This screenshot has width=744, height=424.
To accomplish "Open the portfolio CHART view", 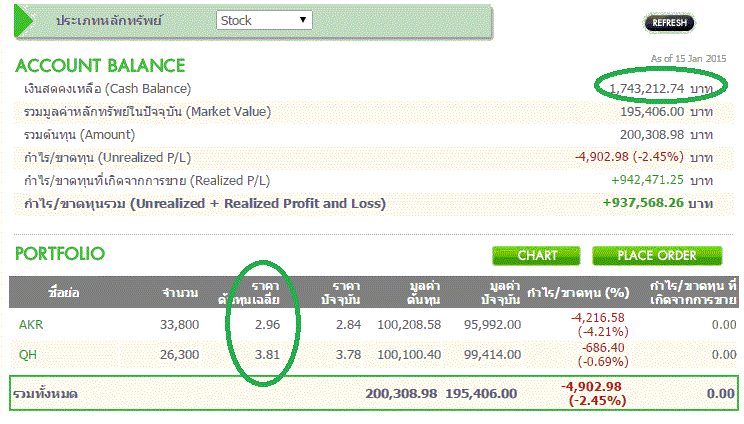I will (x=537, y=255).
